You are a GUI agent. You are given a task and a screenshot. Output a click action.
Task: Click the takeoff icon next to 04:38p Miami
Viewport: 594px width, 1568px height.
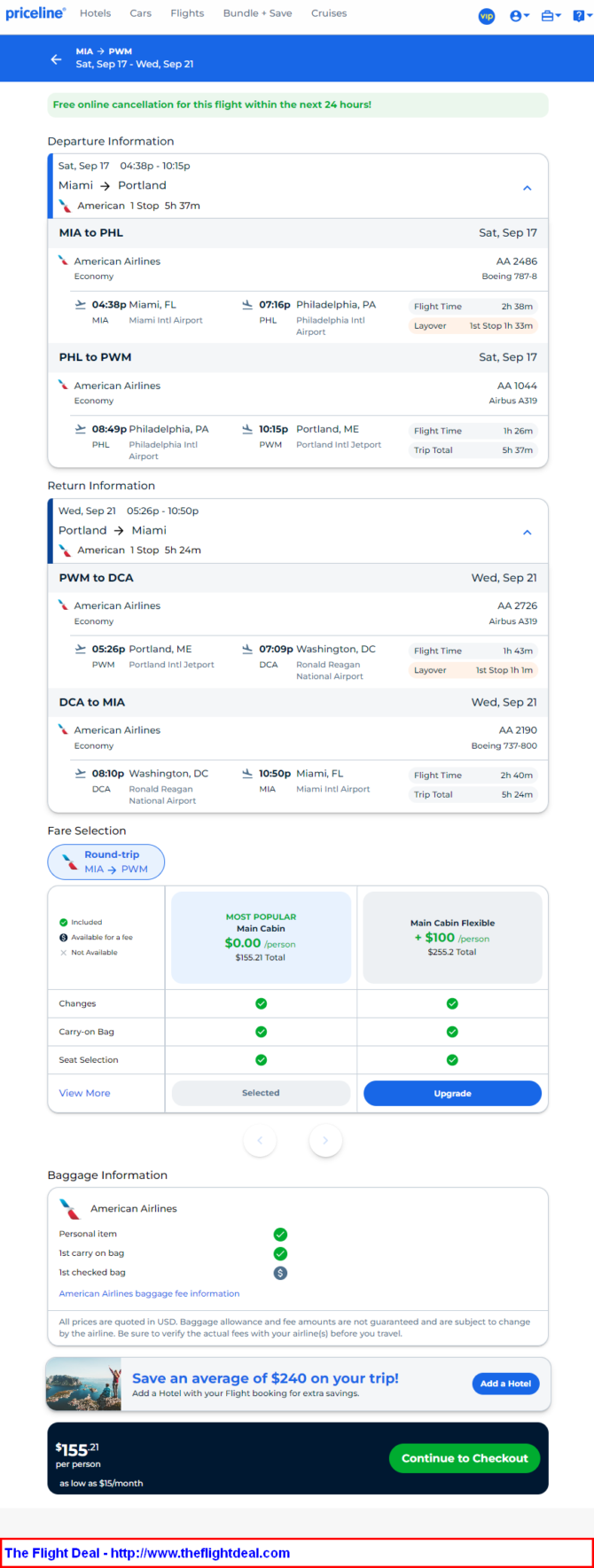[x=81, y=305]
